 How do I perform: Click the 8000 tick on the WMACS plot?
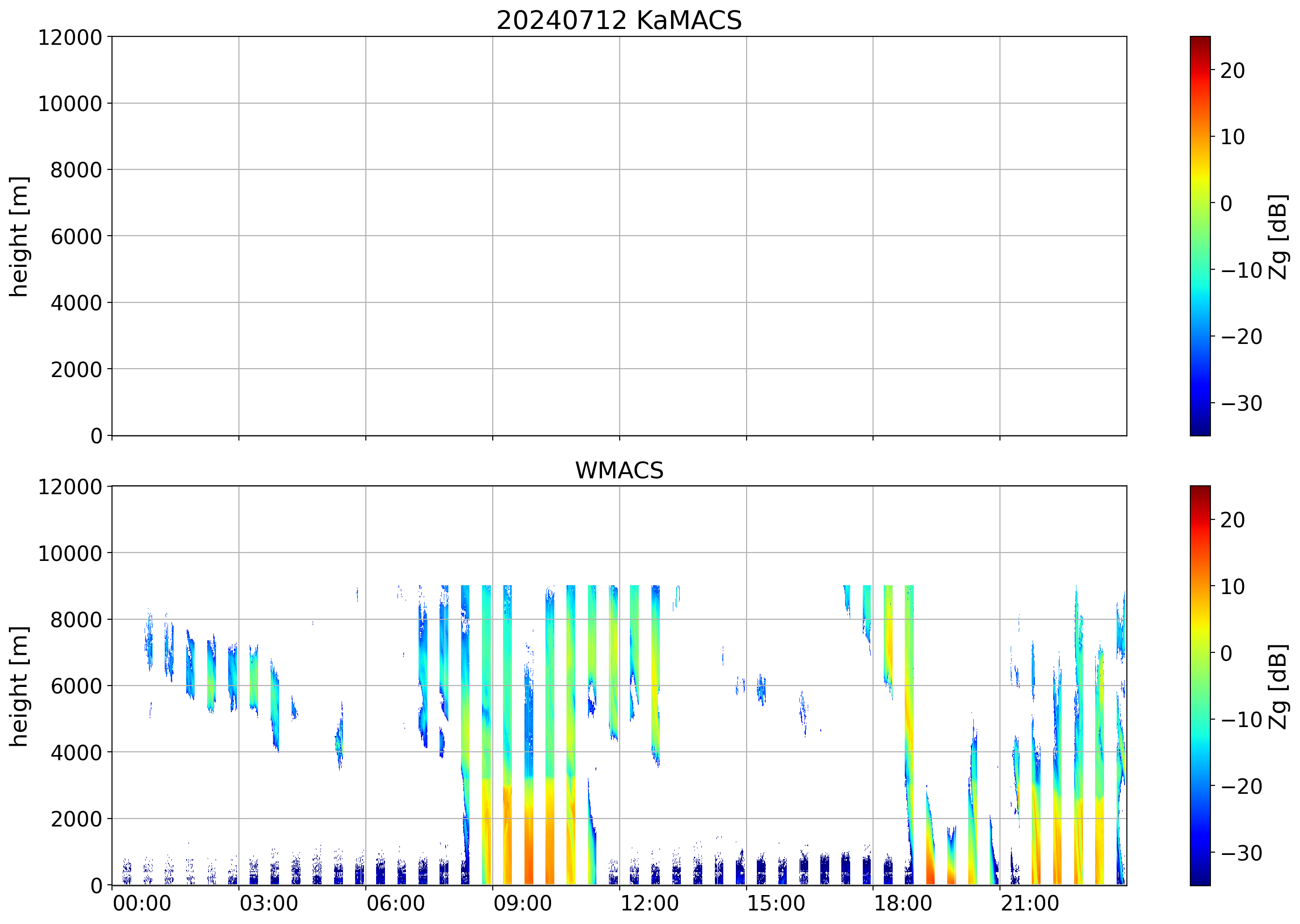[x=76, y=620]
